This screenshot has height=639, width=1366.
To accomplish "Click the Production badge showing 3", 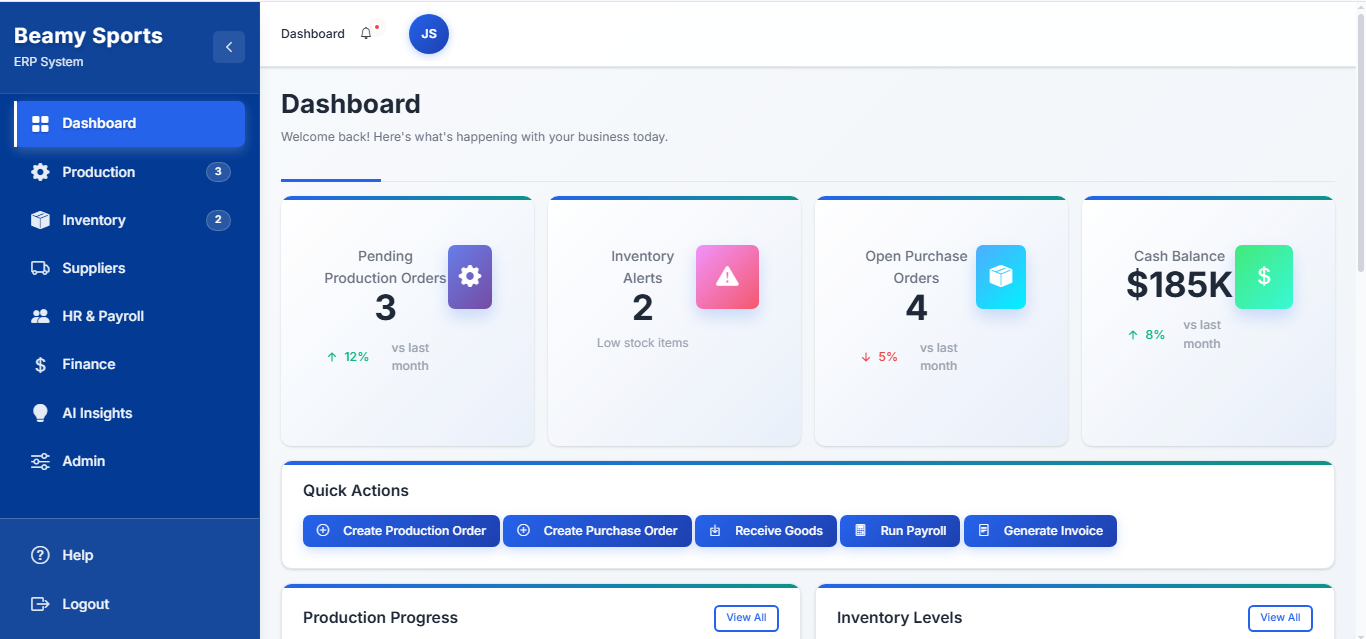I will point(218,172).
